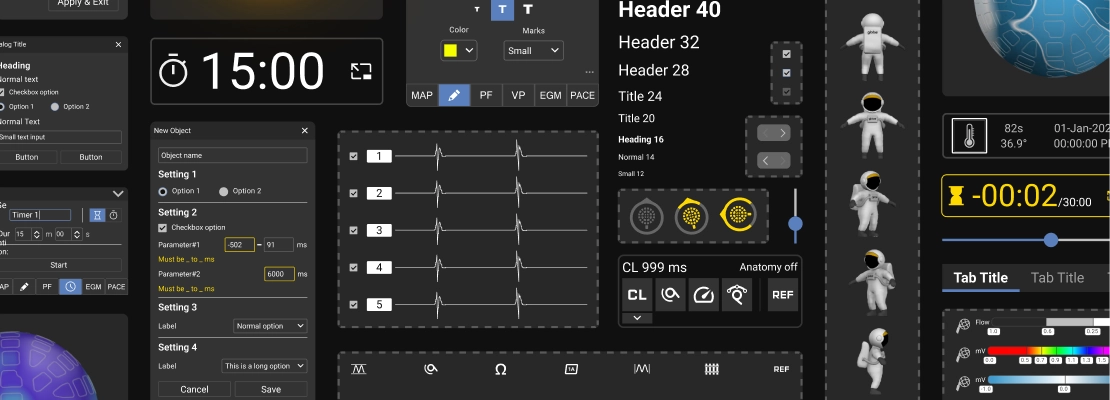Select Option 2 radio under Setting 1

coord(224,191)
